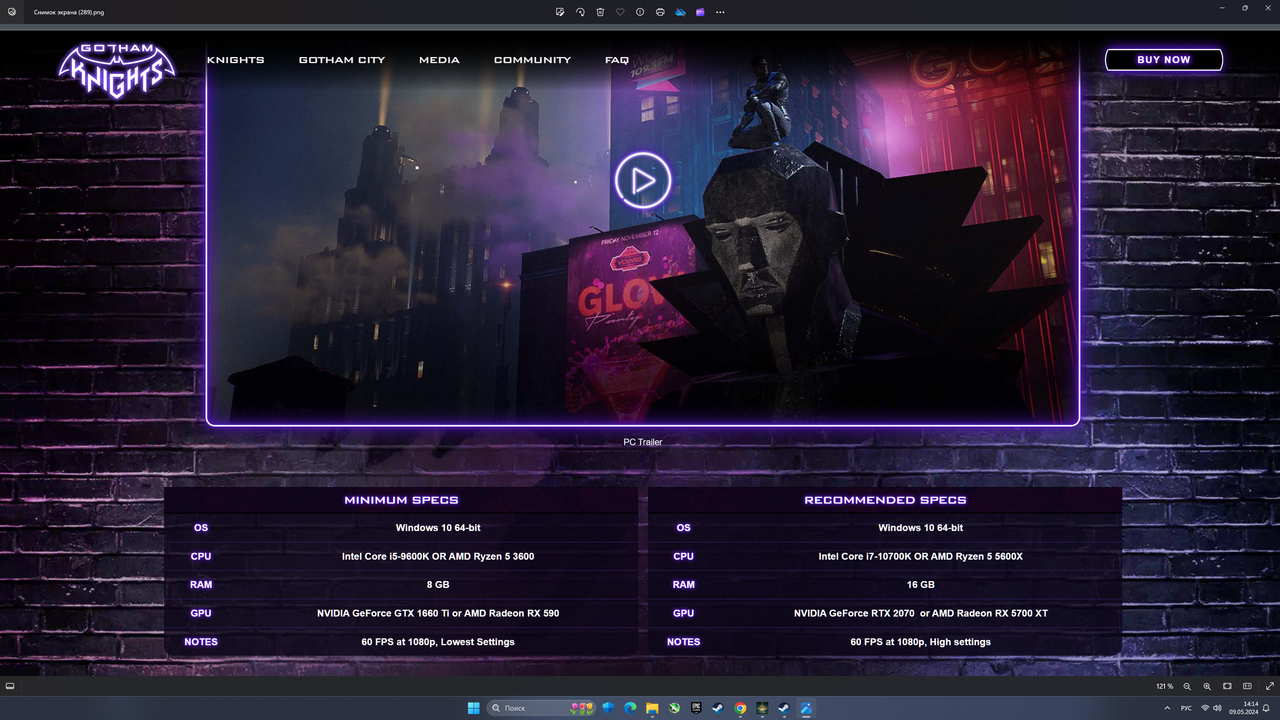Mark the image as favorite with the heart icon
This screenshot has width=1280, height=720.
coord(620,12)
